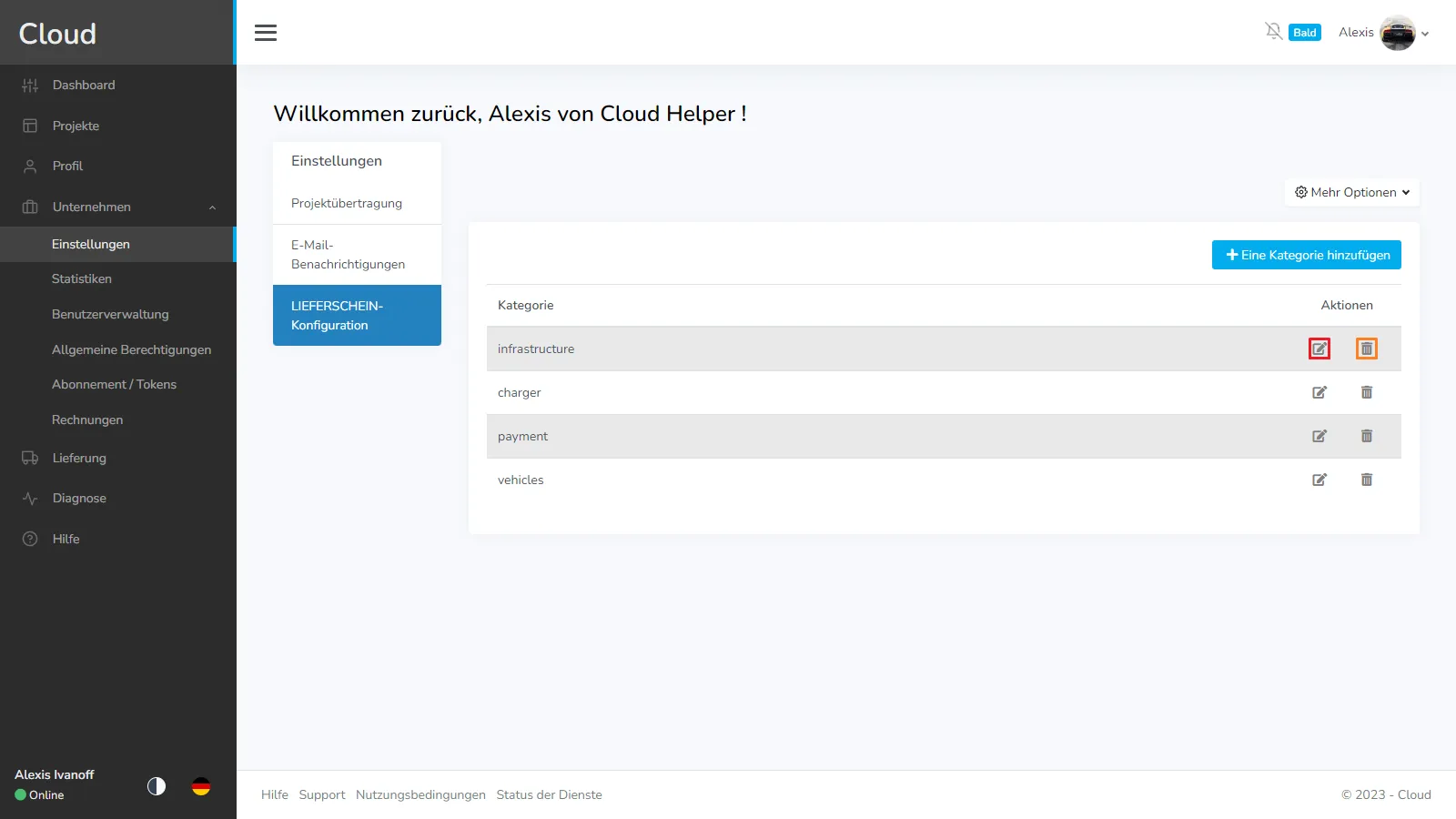Click the muted notifications bell icon
This screenshot has height=819, width=1456.
coord(1273,32)
